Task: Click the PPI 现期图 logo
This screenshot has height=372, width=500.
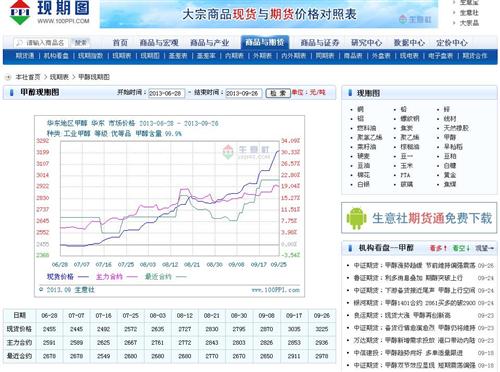Action: click(49, 12)
